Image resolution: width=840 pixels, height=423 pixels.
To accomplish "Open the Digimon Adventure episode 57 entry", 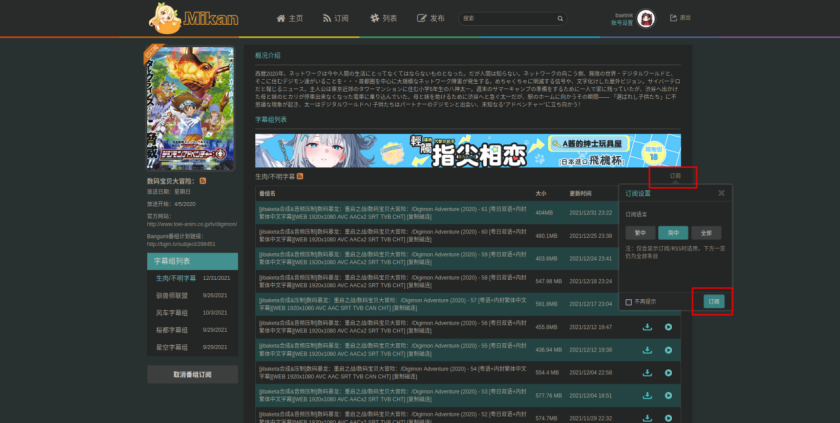I will tap(393, 304).
